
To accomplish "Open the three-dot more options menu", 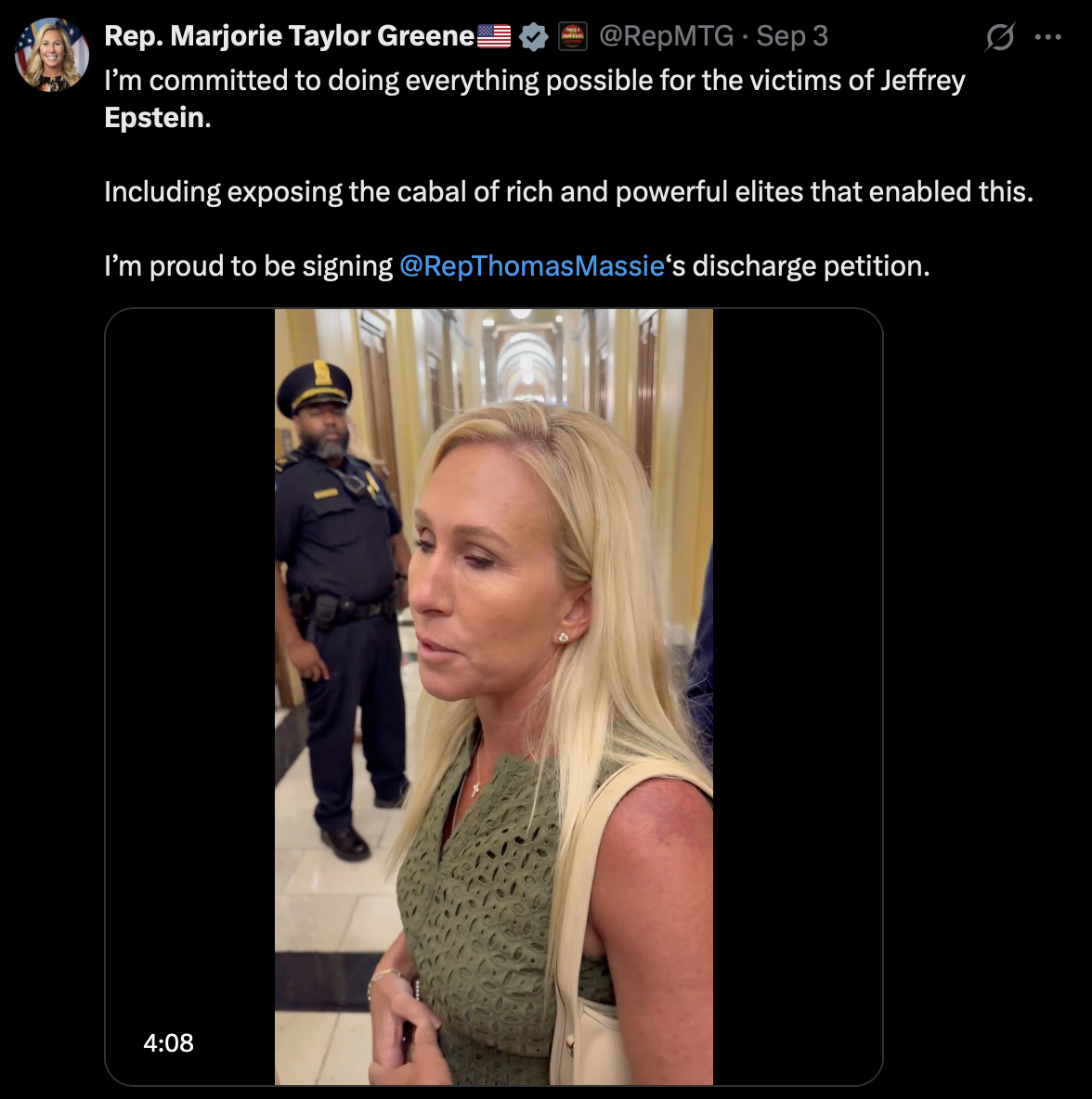I will click(1047, 38).
